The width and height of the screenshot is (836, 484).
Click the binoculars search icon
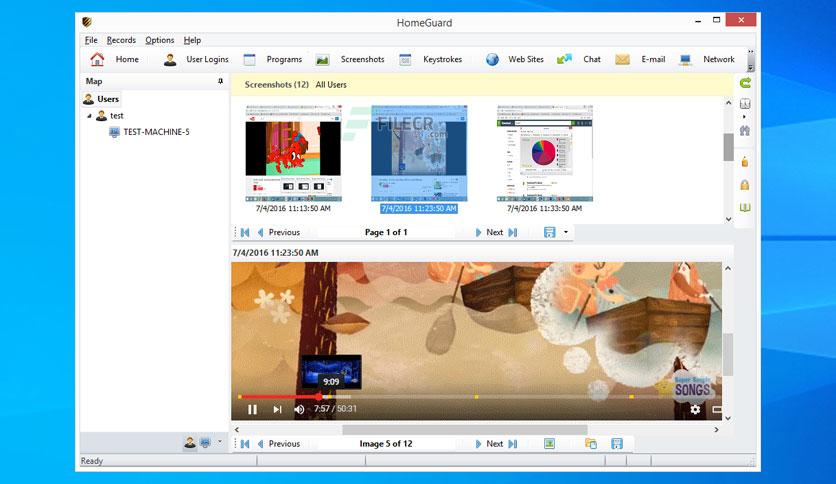745,131
